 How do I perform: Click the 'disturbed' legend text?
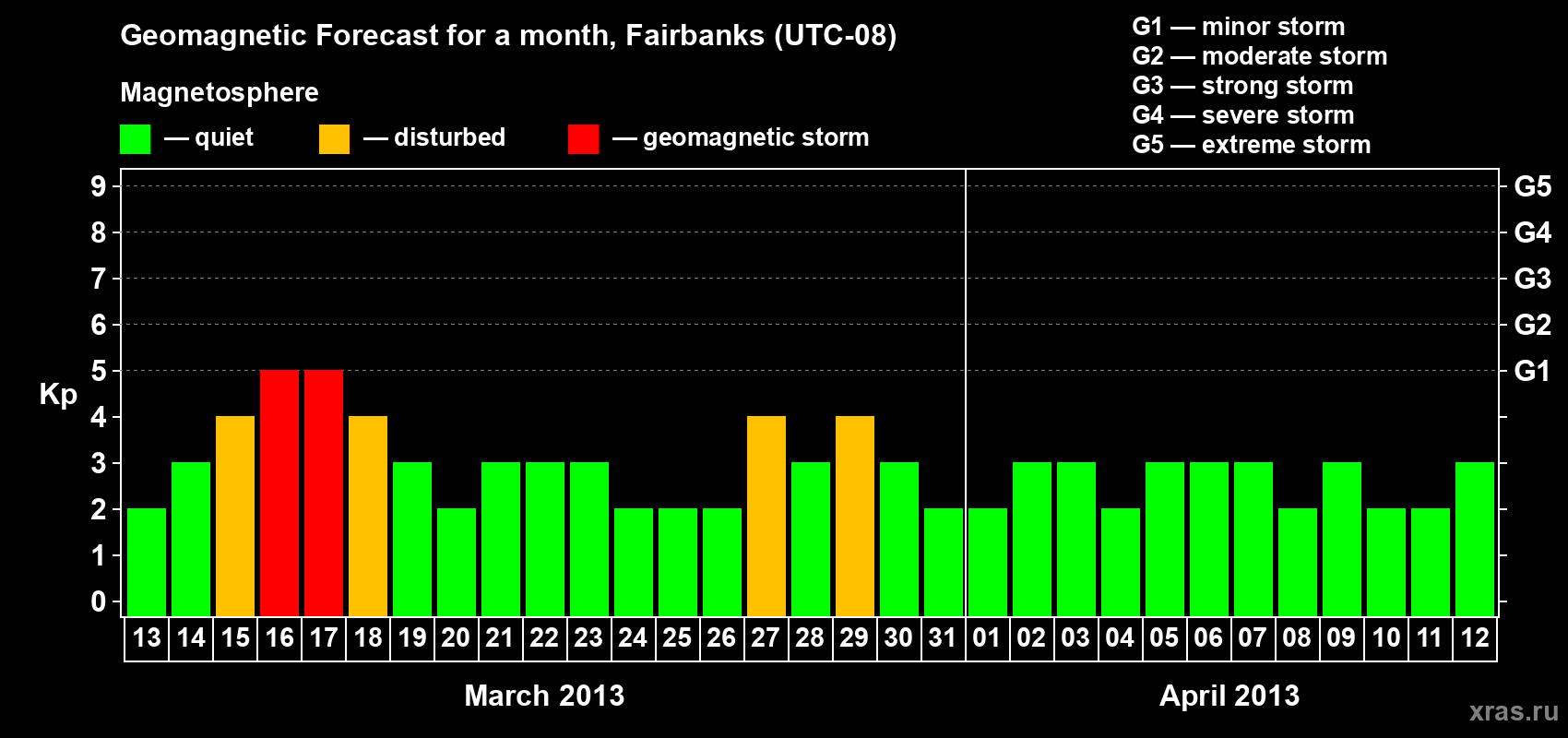coord(450,137)
